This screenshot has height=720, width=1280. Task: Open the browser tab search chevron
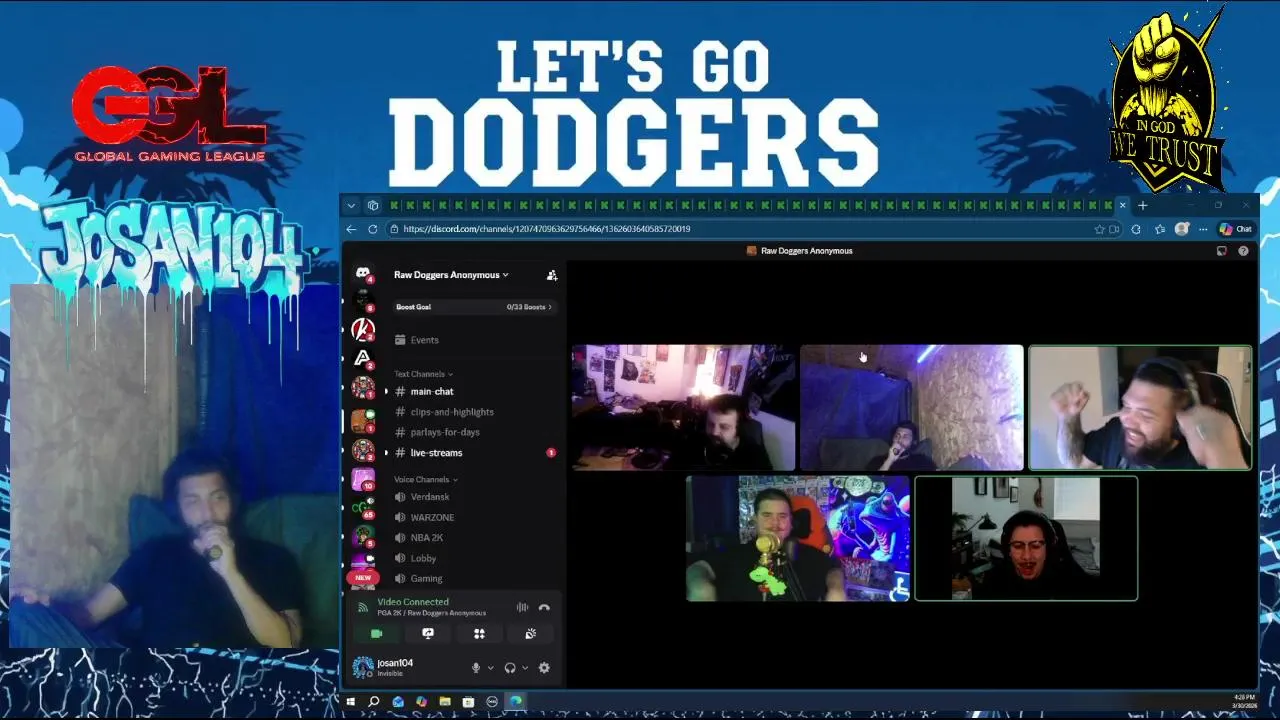351,205
